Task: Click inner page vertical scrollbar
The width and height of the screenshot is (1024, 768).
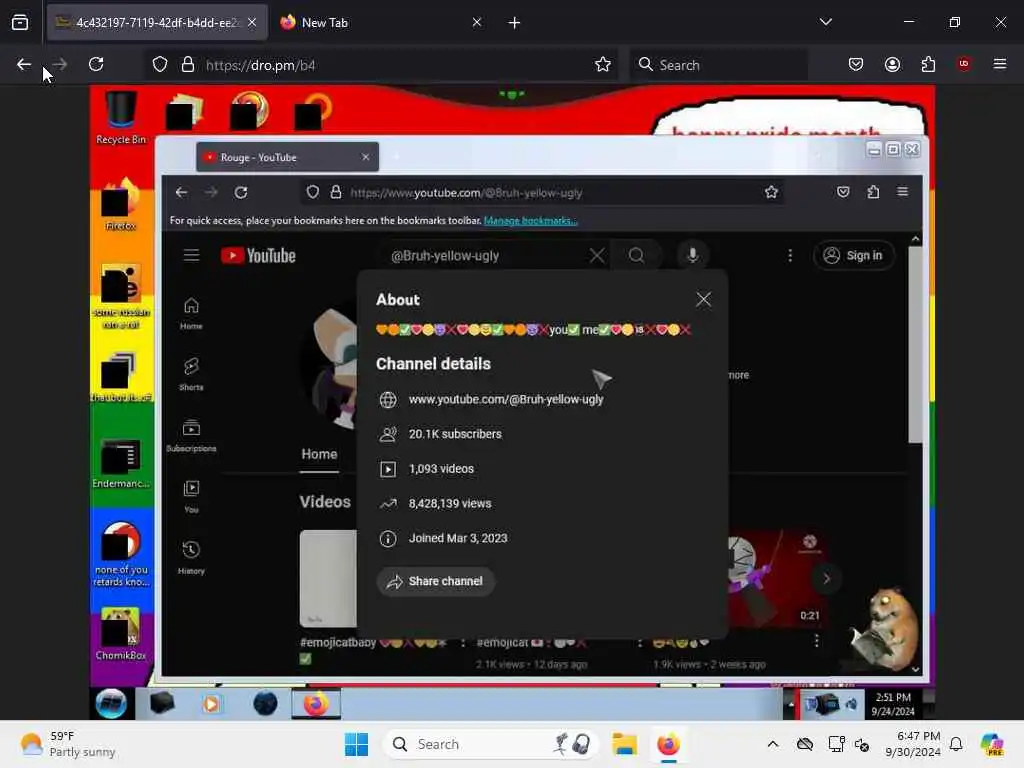Action: (916, 344)
